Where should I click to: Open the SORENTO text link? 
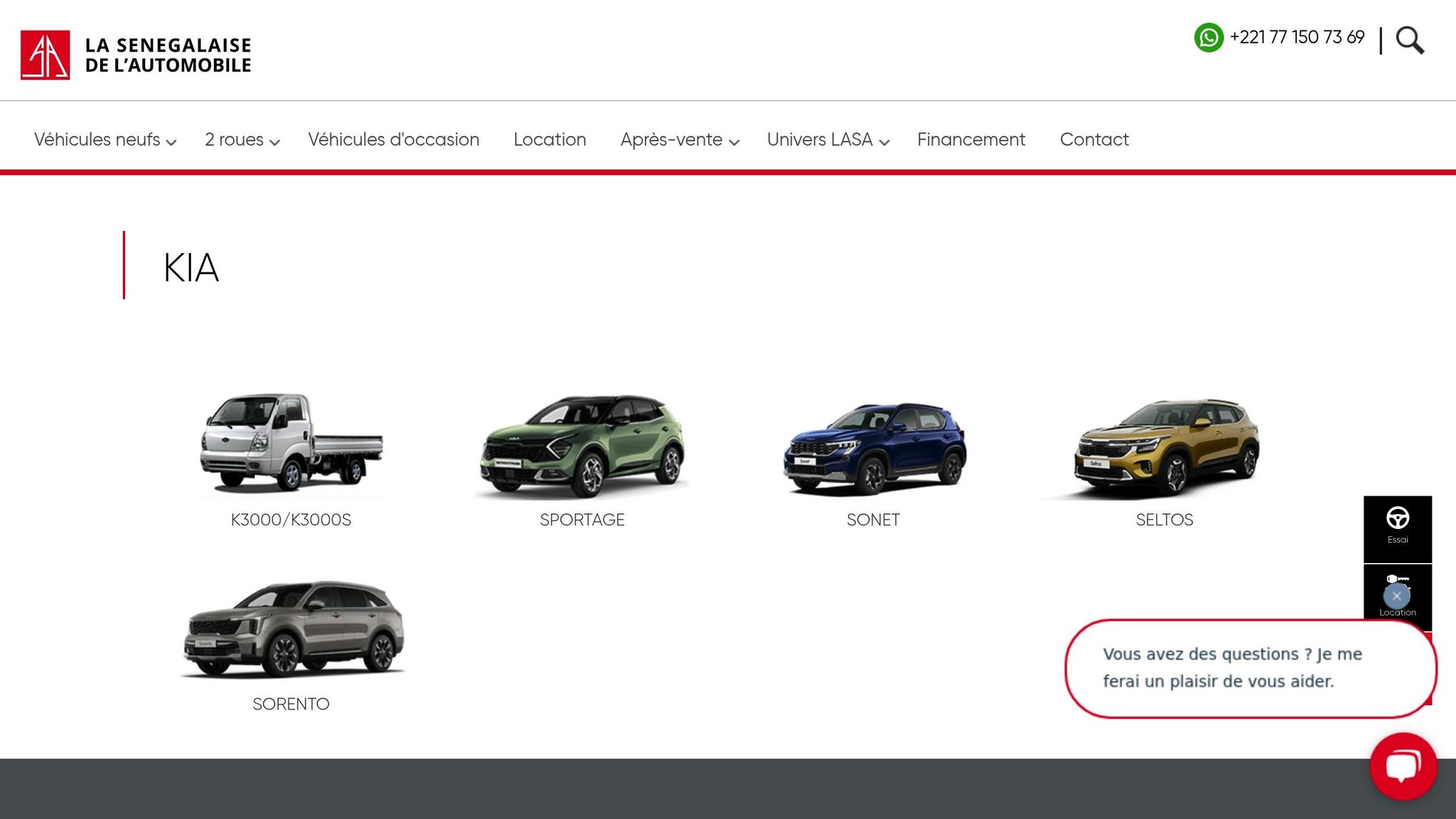(x=291, y=704)
